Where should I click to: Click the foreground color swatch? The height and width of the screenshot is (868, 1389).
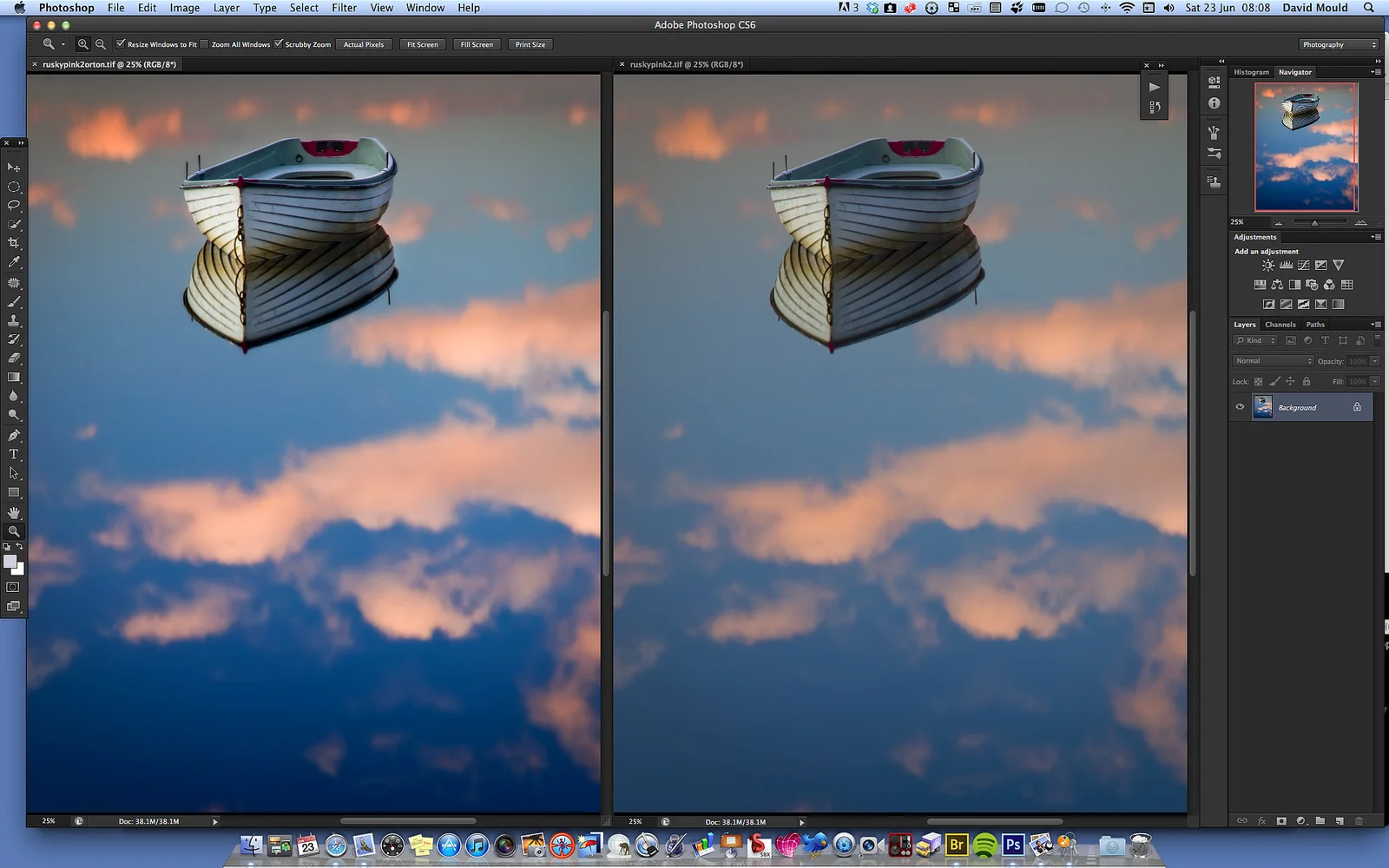click(x=10, y=561)
